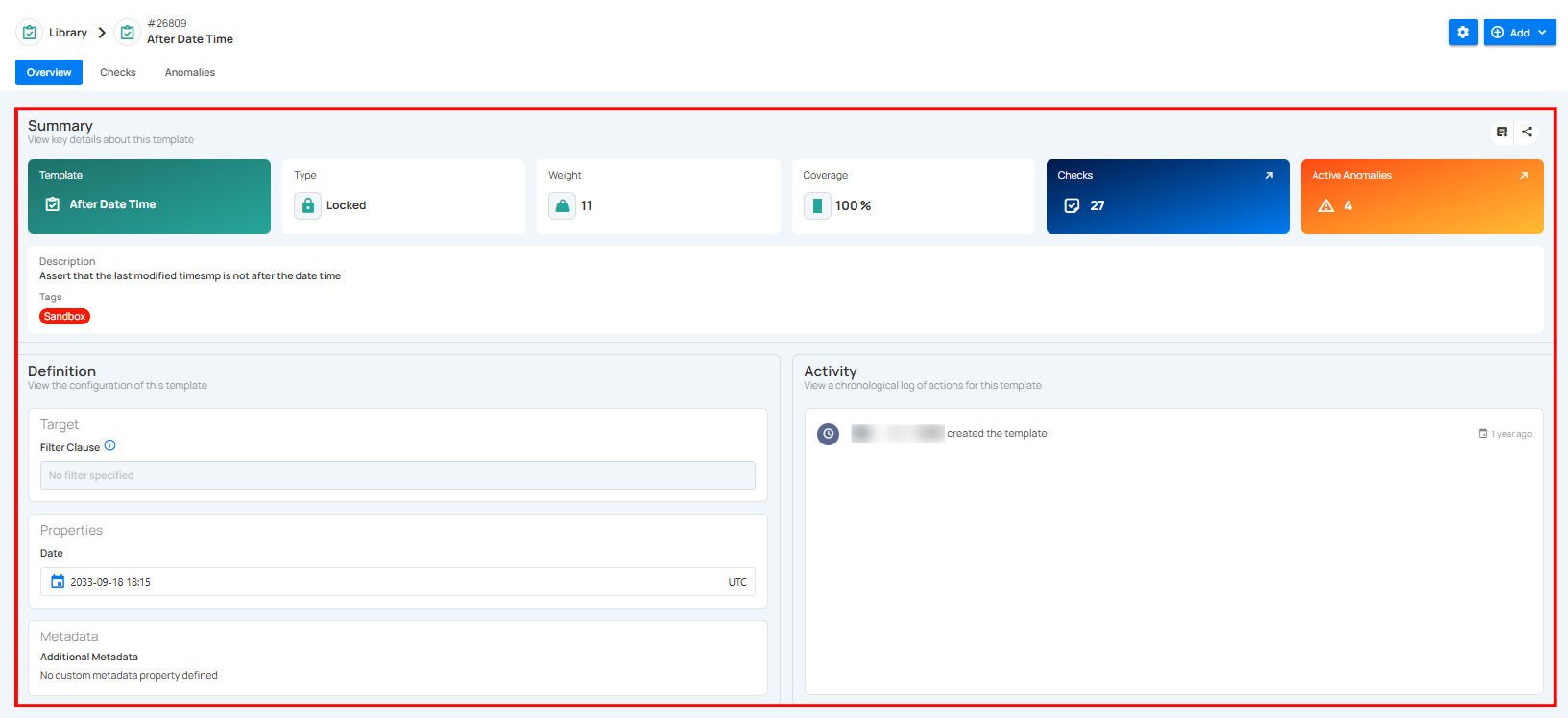This screenshot has width=1568, height=718.
Task: Open the settings gear button
Action: click(x=1463, y=33)
